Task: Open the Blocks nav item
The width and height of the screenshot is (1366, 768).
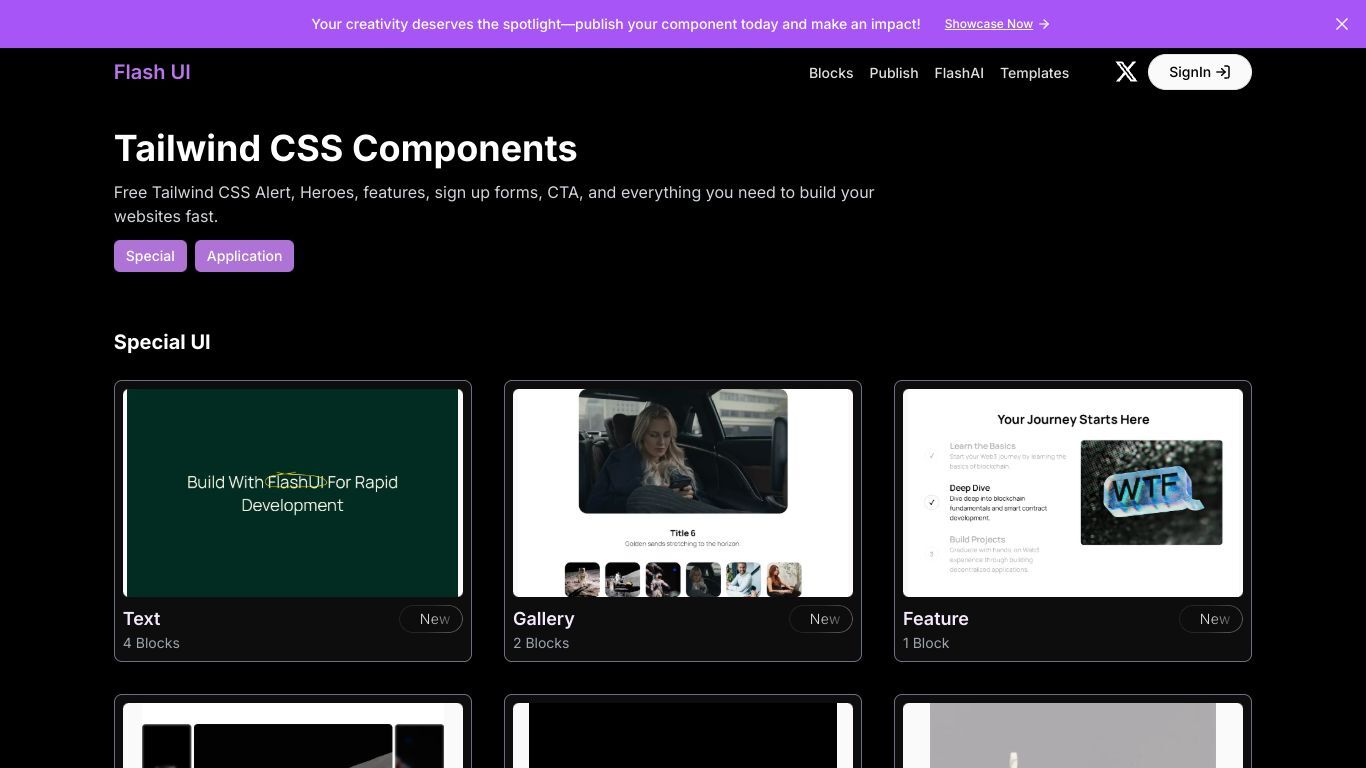Action: [x=831, y=73]
